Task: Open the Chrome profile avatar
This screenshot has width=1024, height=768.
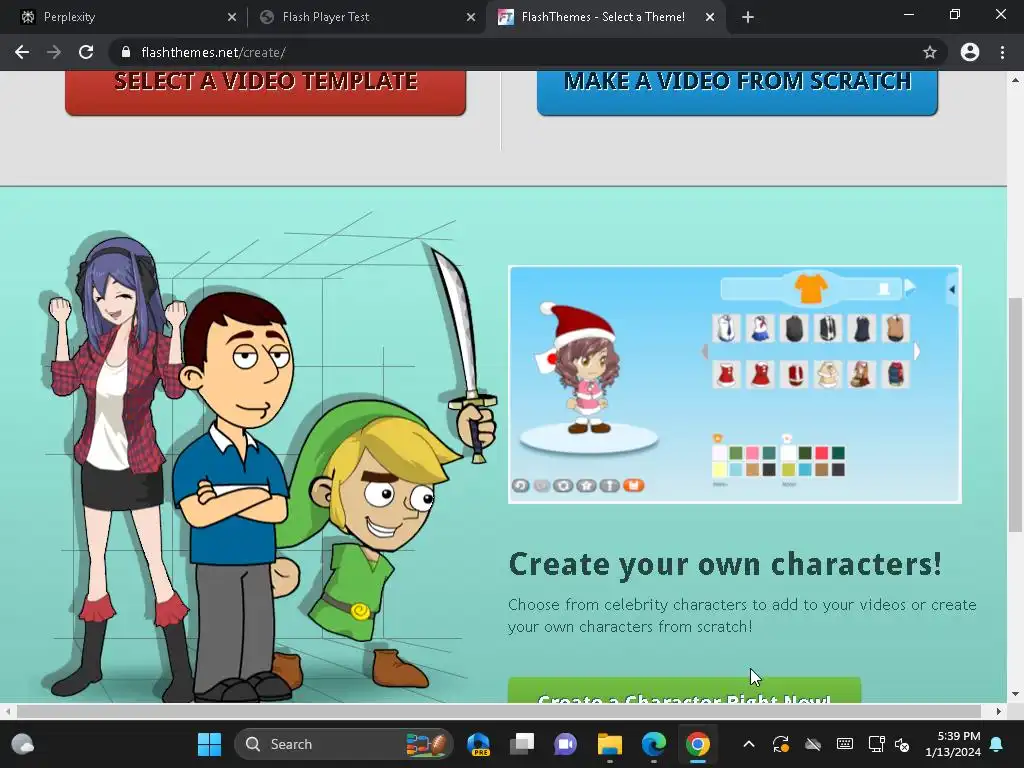Action: click(970, 52)
